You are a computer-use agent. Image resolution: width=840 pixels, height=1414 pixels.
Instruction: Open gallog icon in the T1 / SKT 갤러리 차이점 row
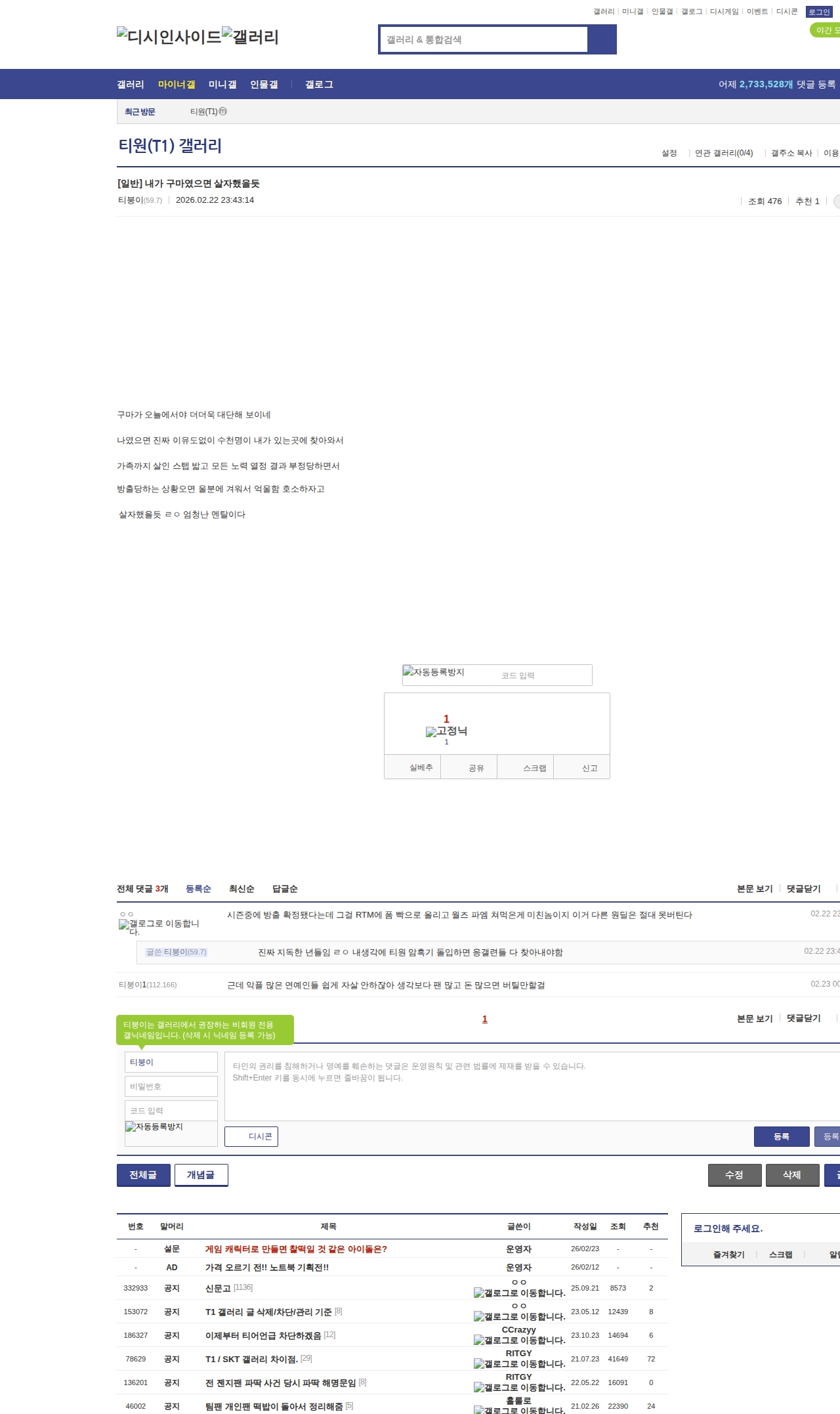coord(519,1363)
